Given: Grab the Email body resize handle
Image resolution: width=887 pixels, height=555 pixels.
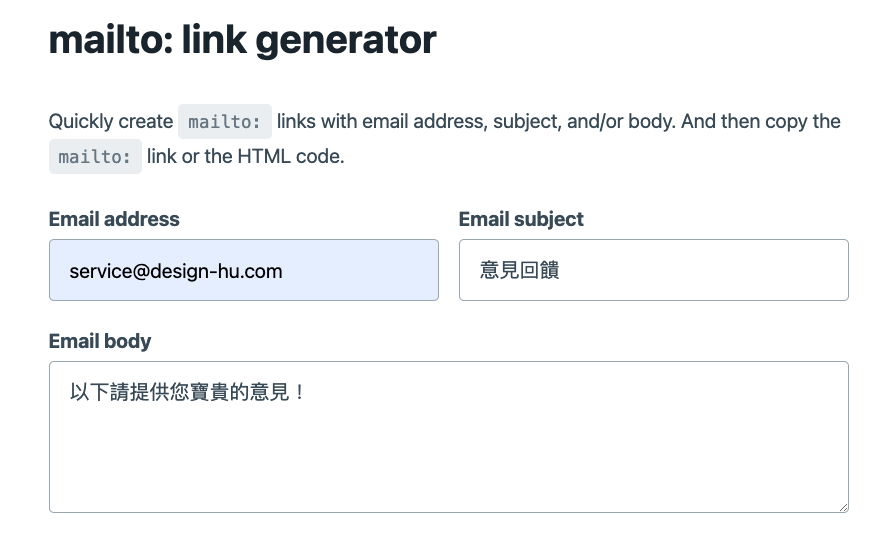Looking at the screenshot, I should (843, 507).
